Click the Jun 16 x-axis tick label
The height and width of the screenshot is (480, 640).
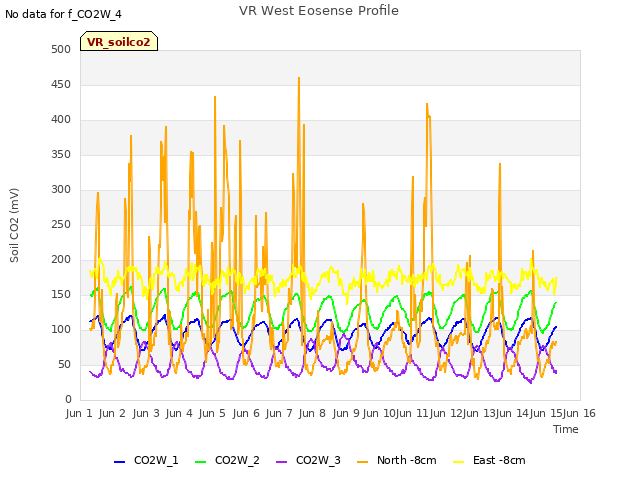pyautogui.click(x=579, y=413)
